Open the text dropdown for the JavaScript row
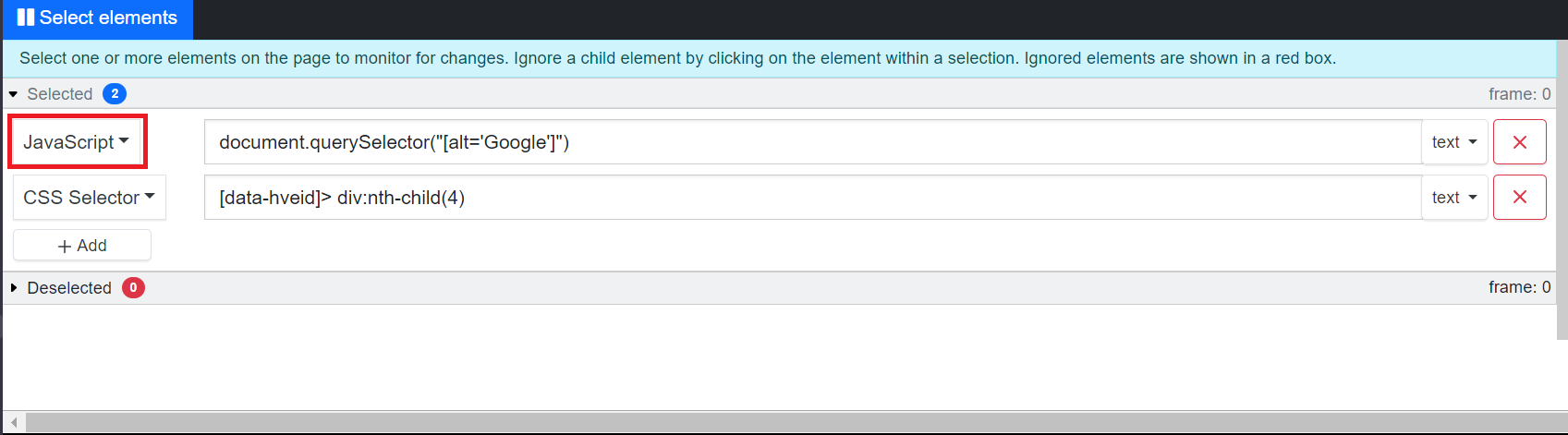Screen dimensions: 1568x435 1454,142
